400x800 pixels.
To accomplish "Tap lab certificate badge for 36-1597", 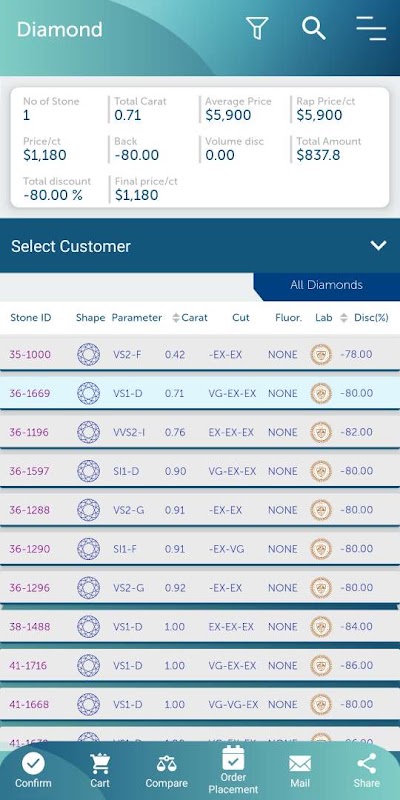I will (x=321, y=471).
